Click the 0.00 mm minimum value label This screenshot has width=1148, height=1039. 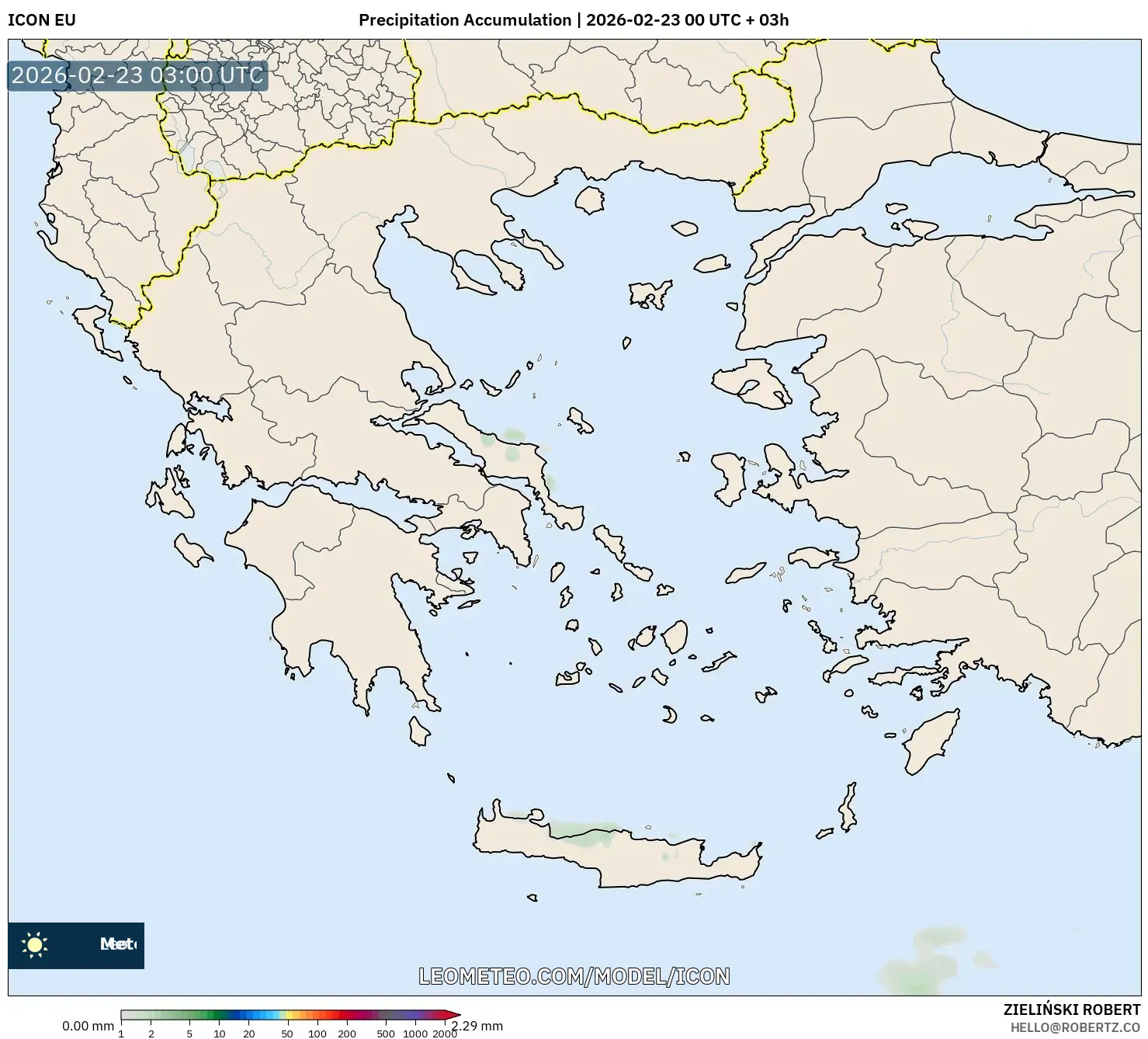point(88,1026)
